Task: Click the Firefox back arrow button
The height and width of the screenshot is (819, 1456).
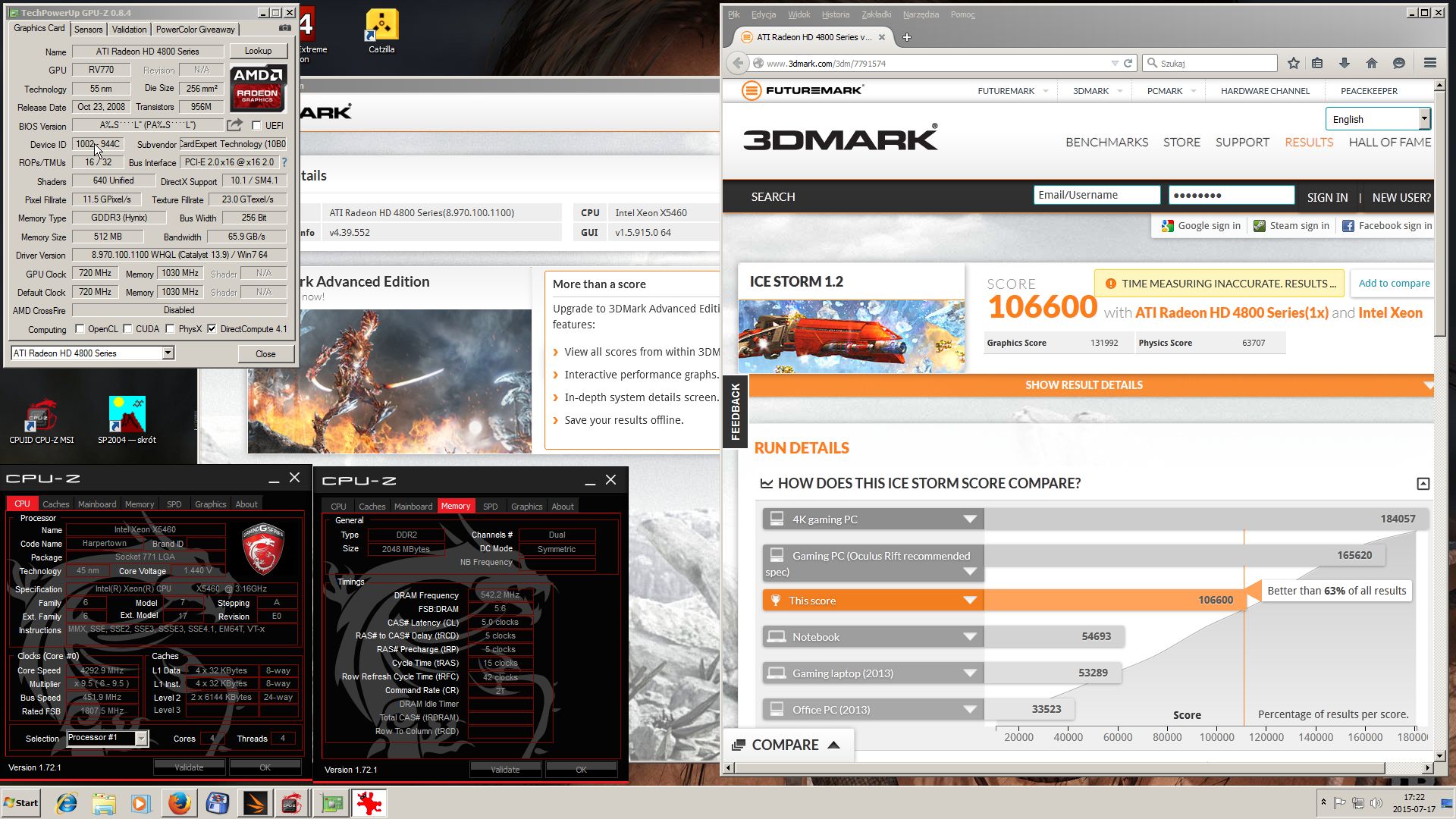Action: coord(738,63)
